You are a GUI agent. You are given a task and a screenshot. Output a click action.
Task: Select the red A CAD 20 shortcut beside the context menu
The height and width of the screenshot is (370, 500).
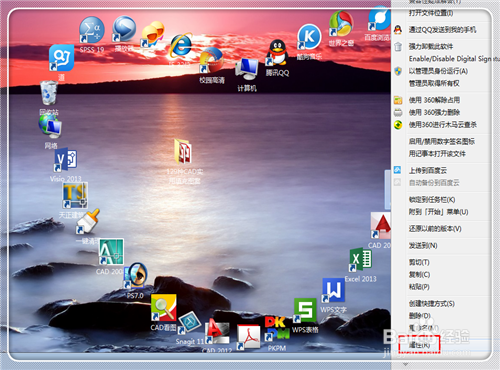380,231
